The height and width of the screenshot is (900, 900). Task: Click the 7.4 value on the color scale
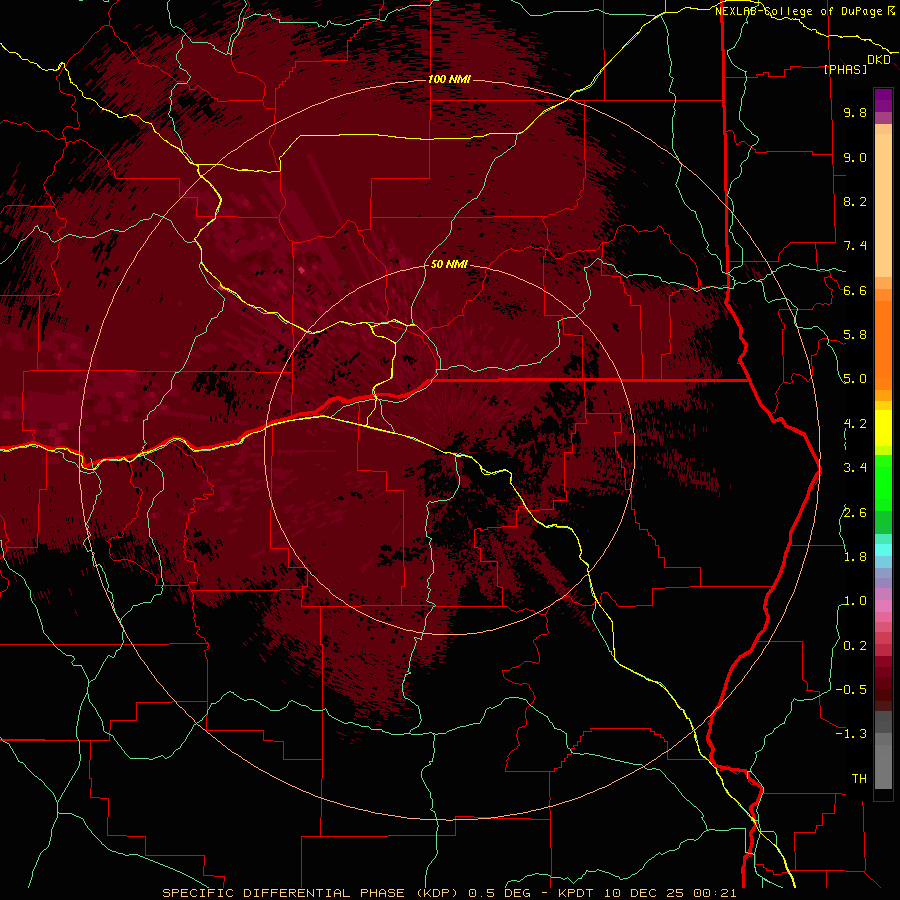[855, 246]
